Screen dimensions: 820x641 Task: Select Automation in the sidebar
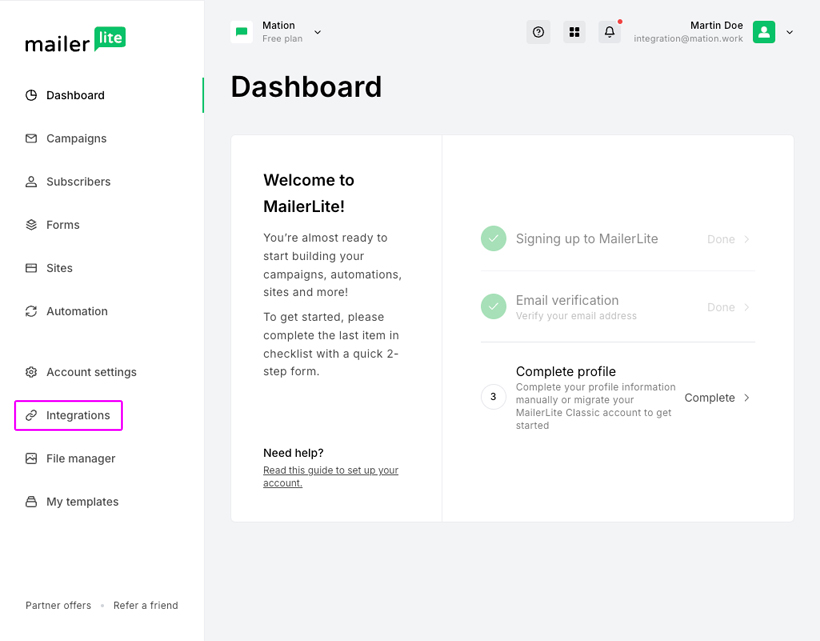(x=77, y=311)
